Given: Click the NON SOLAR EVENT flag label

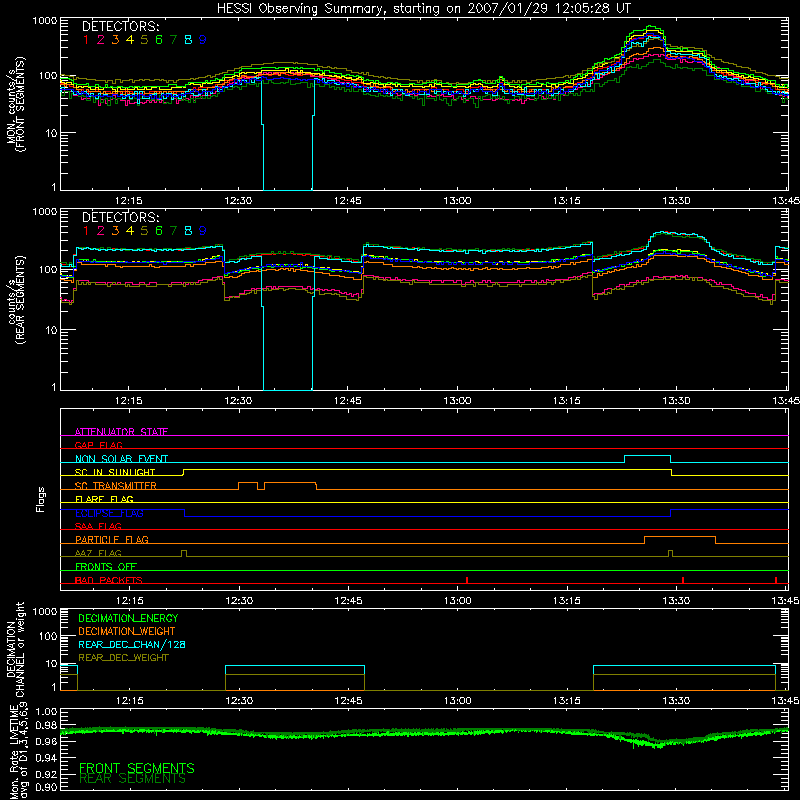Looking at the screenshot, I should tap(121, 459).
